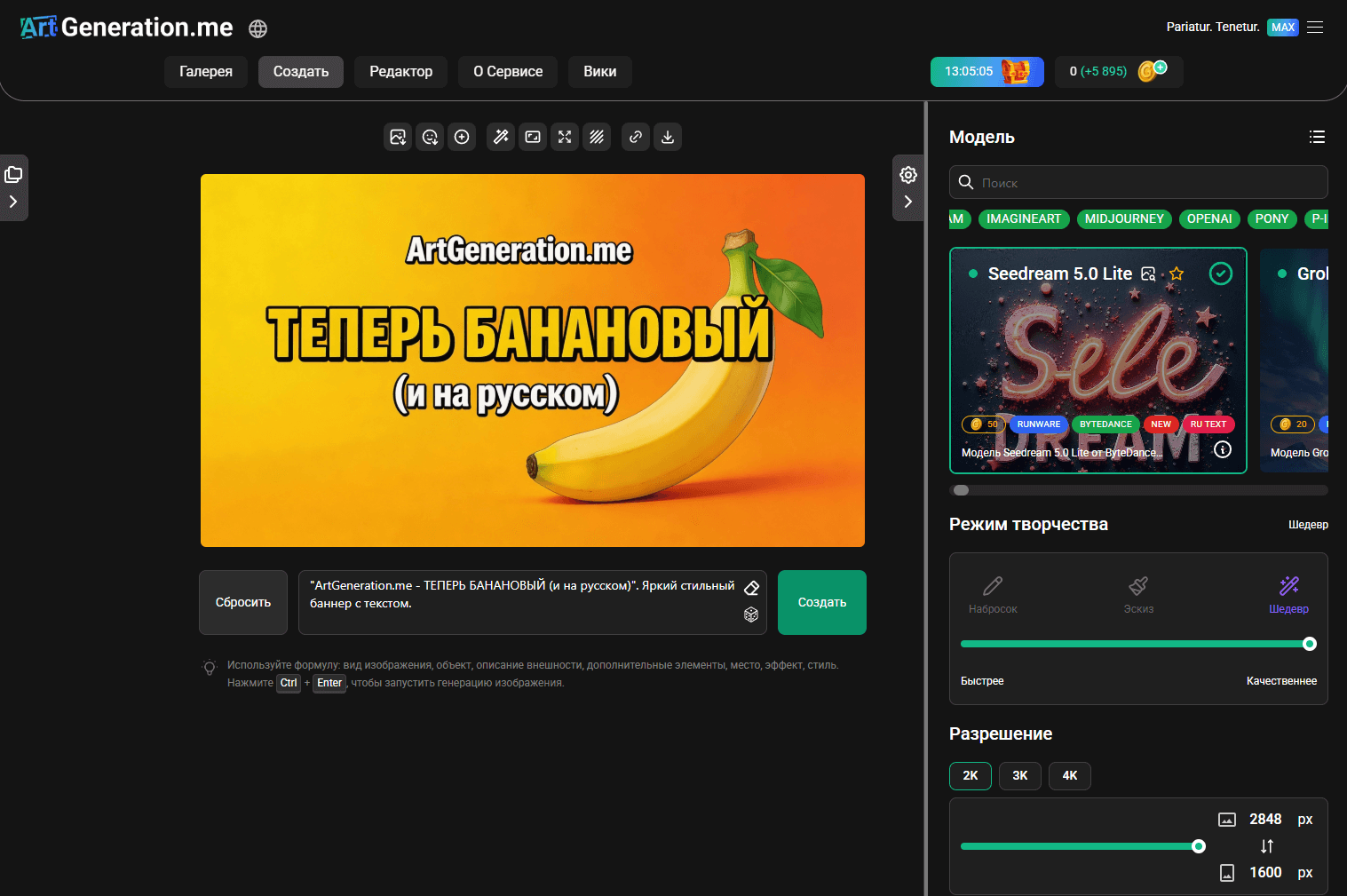Click the resolution size slider handle
Screen dimensions: 1347x896
(x=1199, y=846)
